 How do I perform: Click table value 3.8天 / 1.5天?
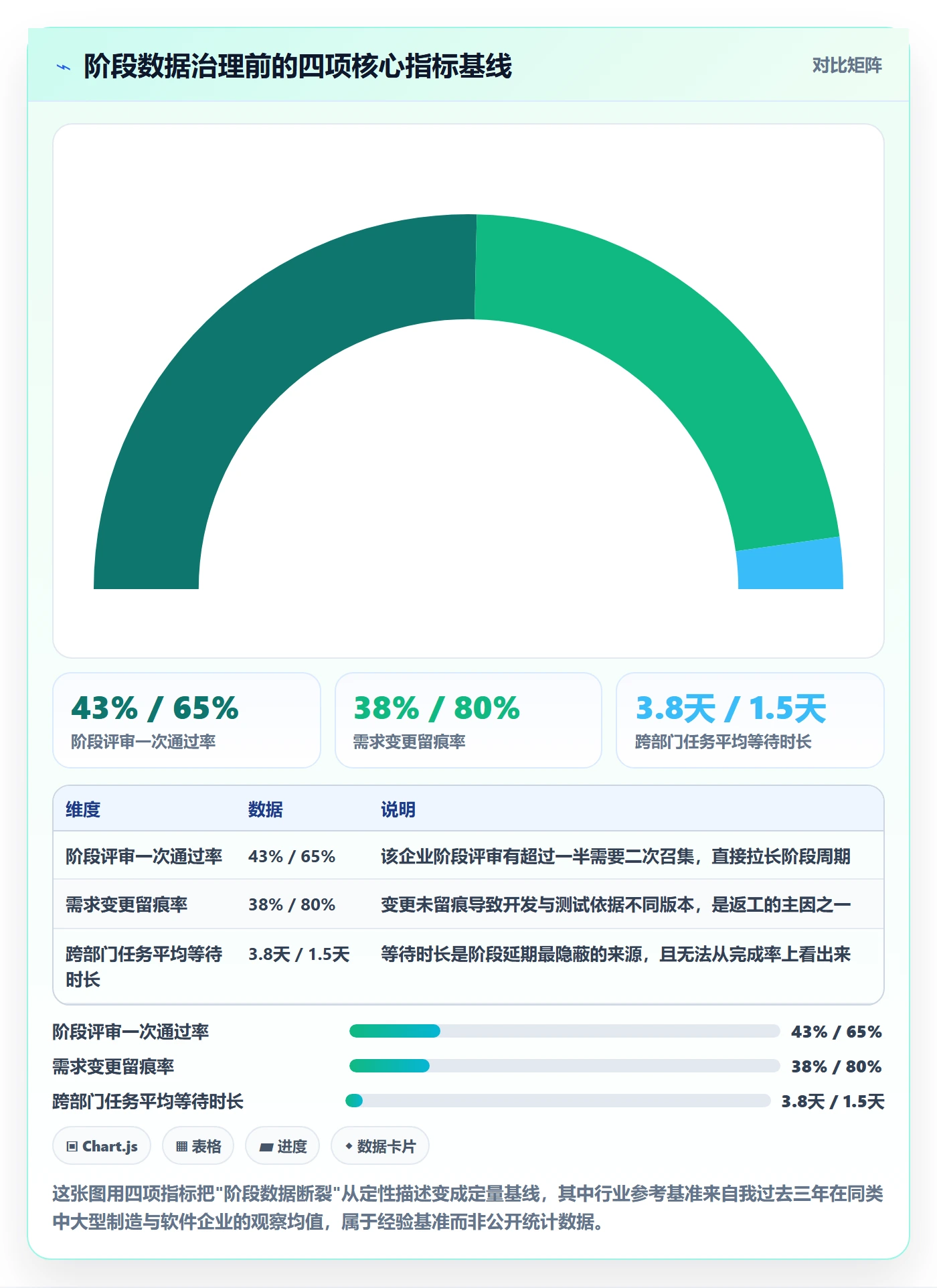tap(299, 954)
